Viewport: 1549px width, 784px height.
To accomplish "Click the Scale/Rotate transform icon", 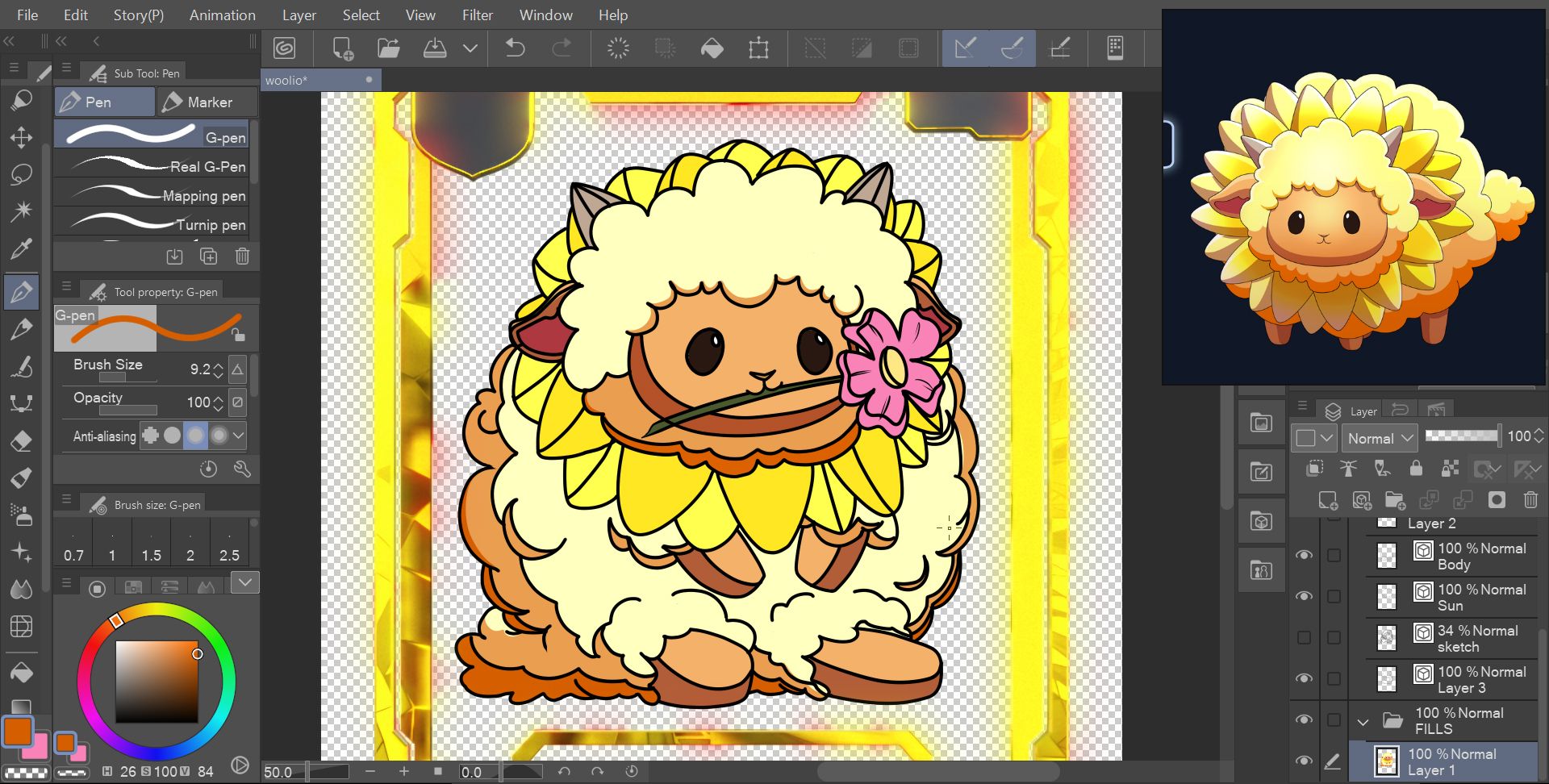I will click(x=758, y=48).
